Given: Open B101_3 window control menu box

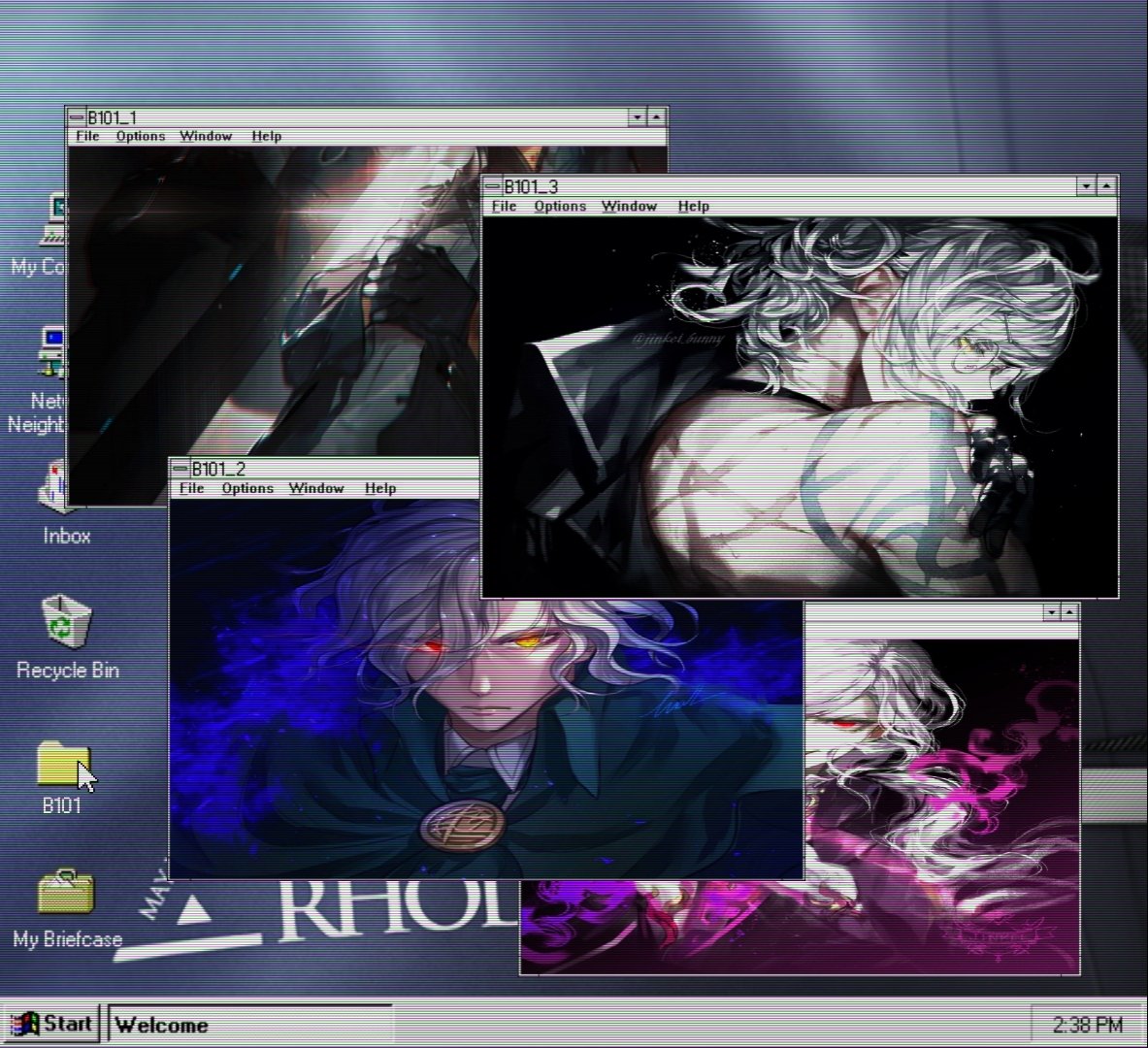Looking at the screenshot, I should point(494,186).
